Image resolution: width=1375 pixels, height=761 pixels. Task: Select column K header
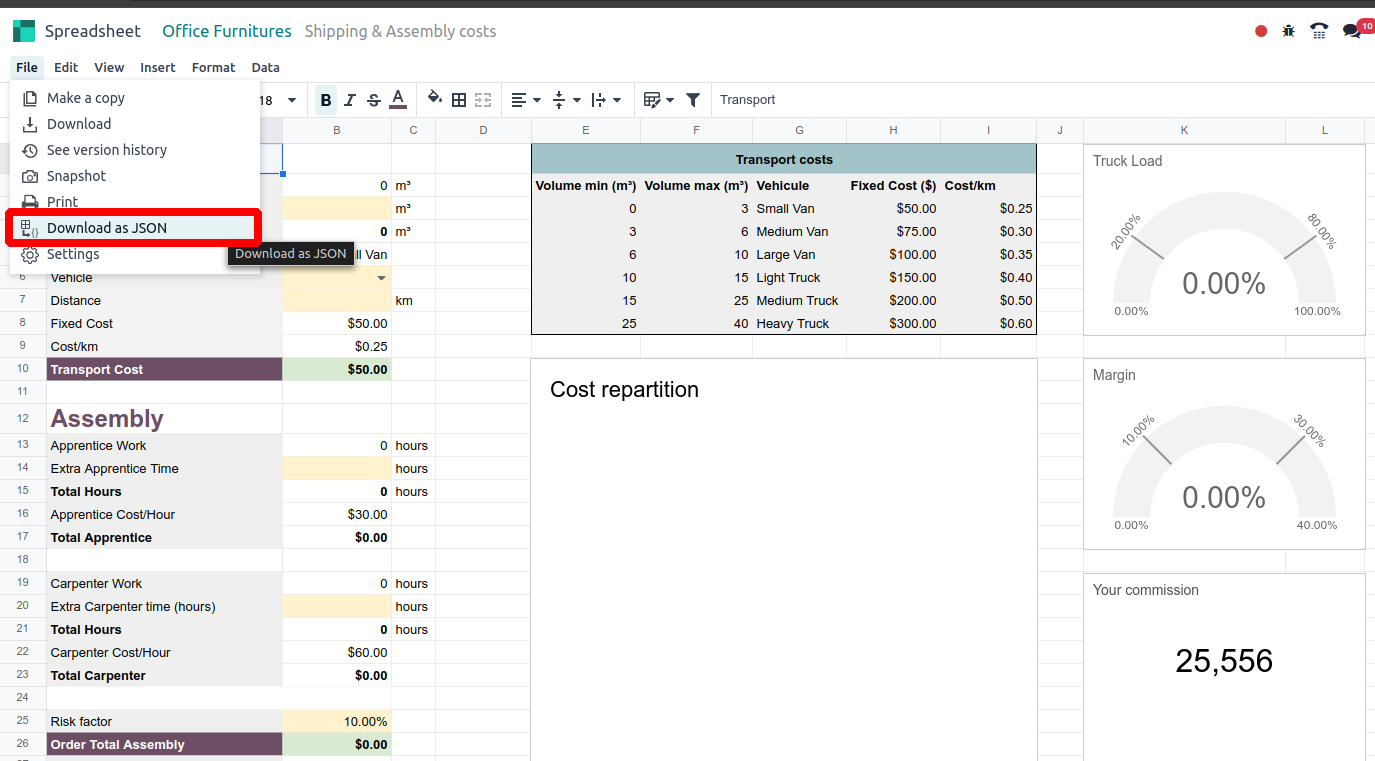pos(1185,130)
